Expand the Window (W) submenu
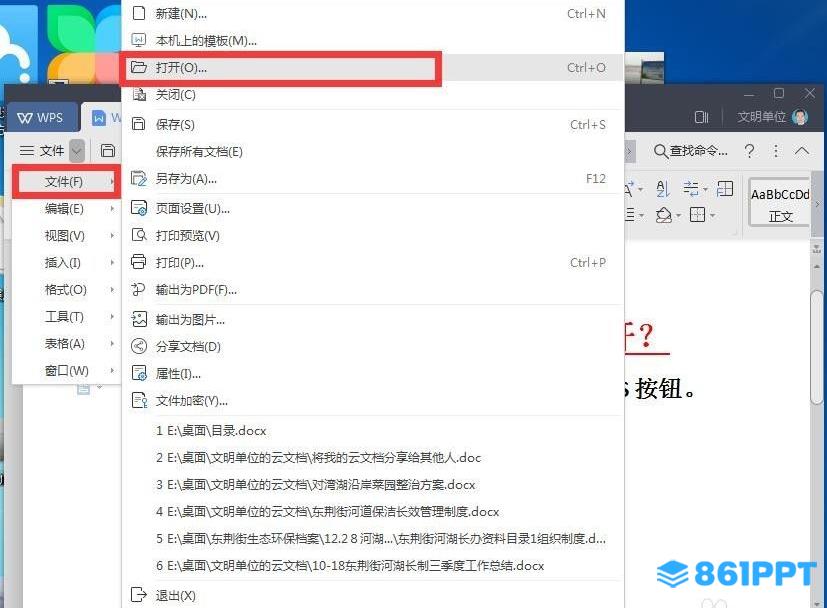This screenshot has height=608, width=827. point(66,371)
